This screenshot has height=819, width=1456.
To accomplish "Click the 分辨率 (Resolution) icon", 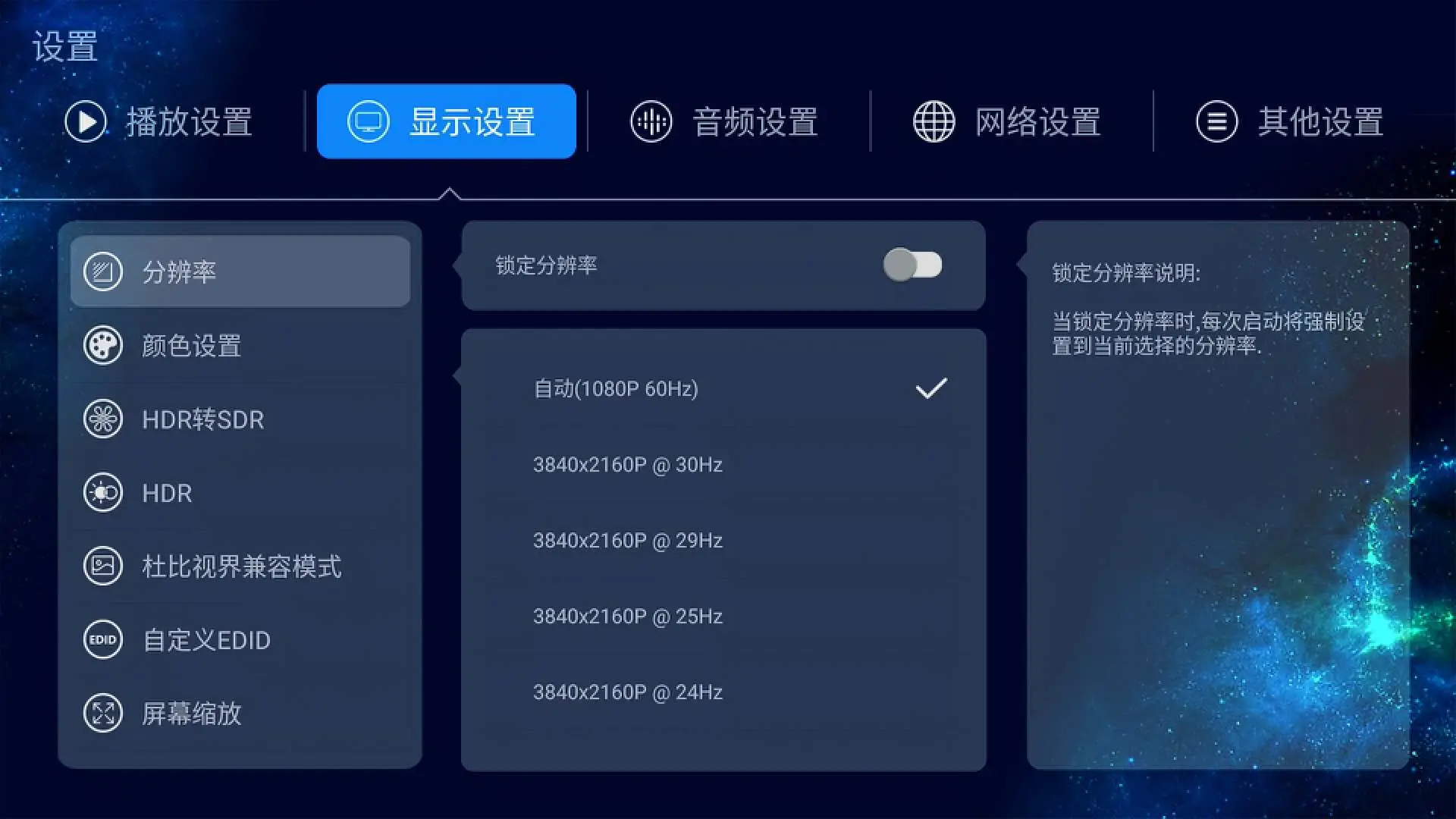I will click(x=102, y=271).
